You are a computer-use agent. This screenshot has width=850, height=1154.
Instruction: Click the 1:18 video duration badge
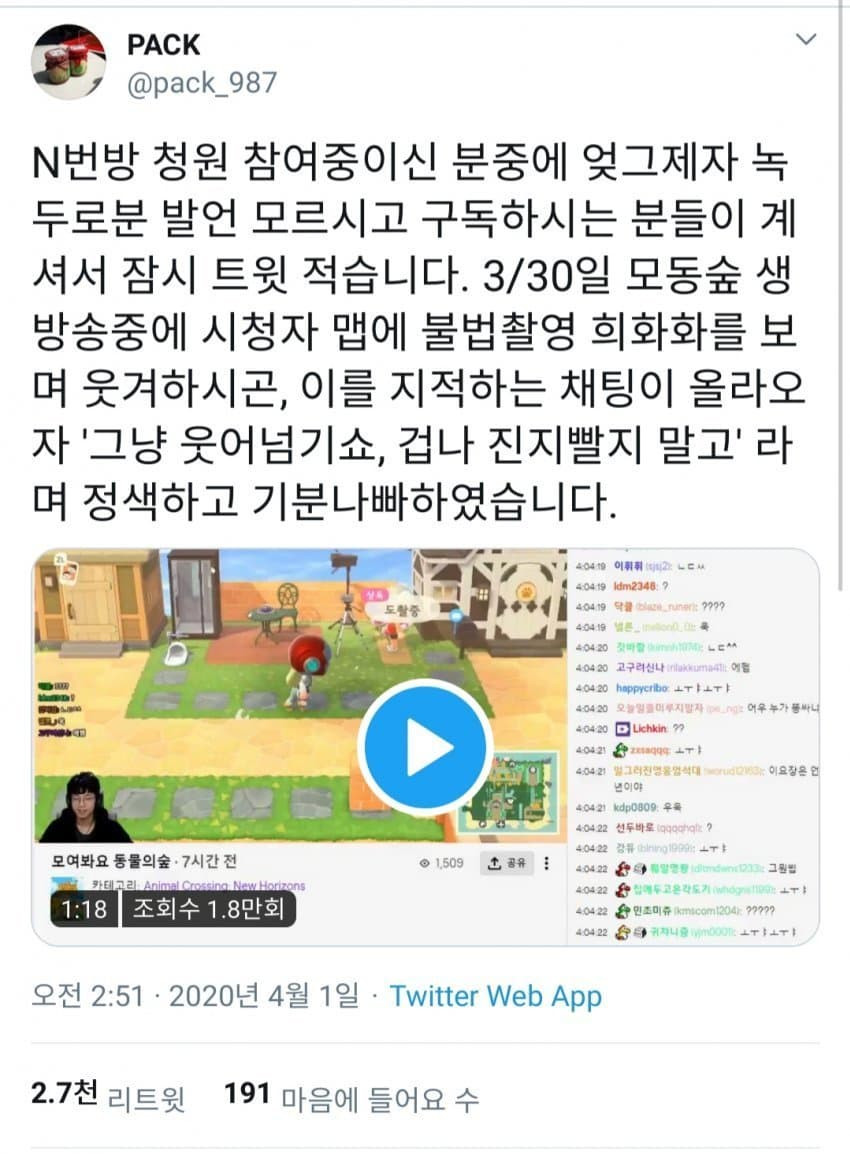84,910
